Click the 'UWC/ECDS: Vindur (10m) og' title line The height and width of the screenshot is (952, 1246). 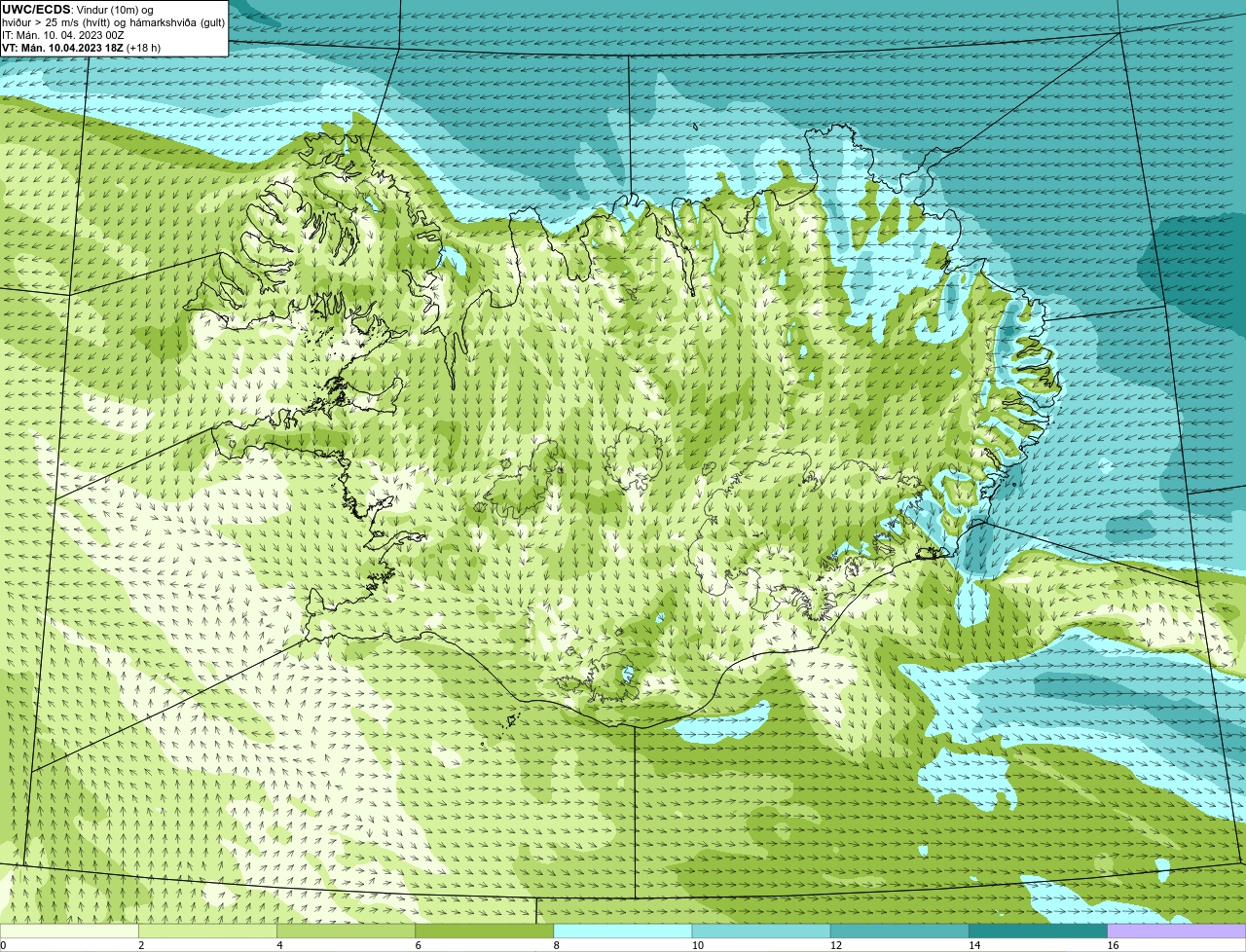pos(78,10)
